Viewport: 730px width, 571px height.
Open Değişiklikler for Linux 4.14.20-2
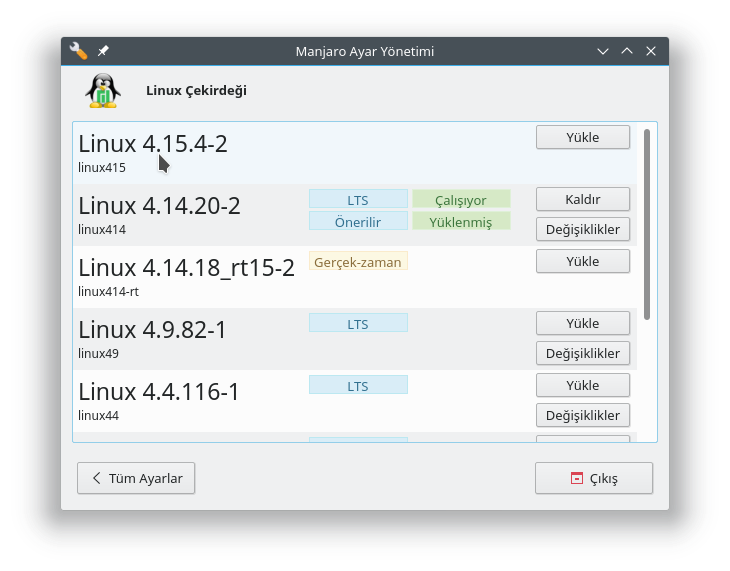click(583, 229)
